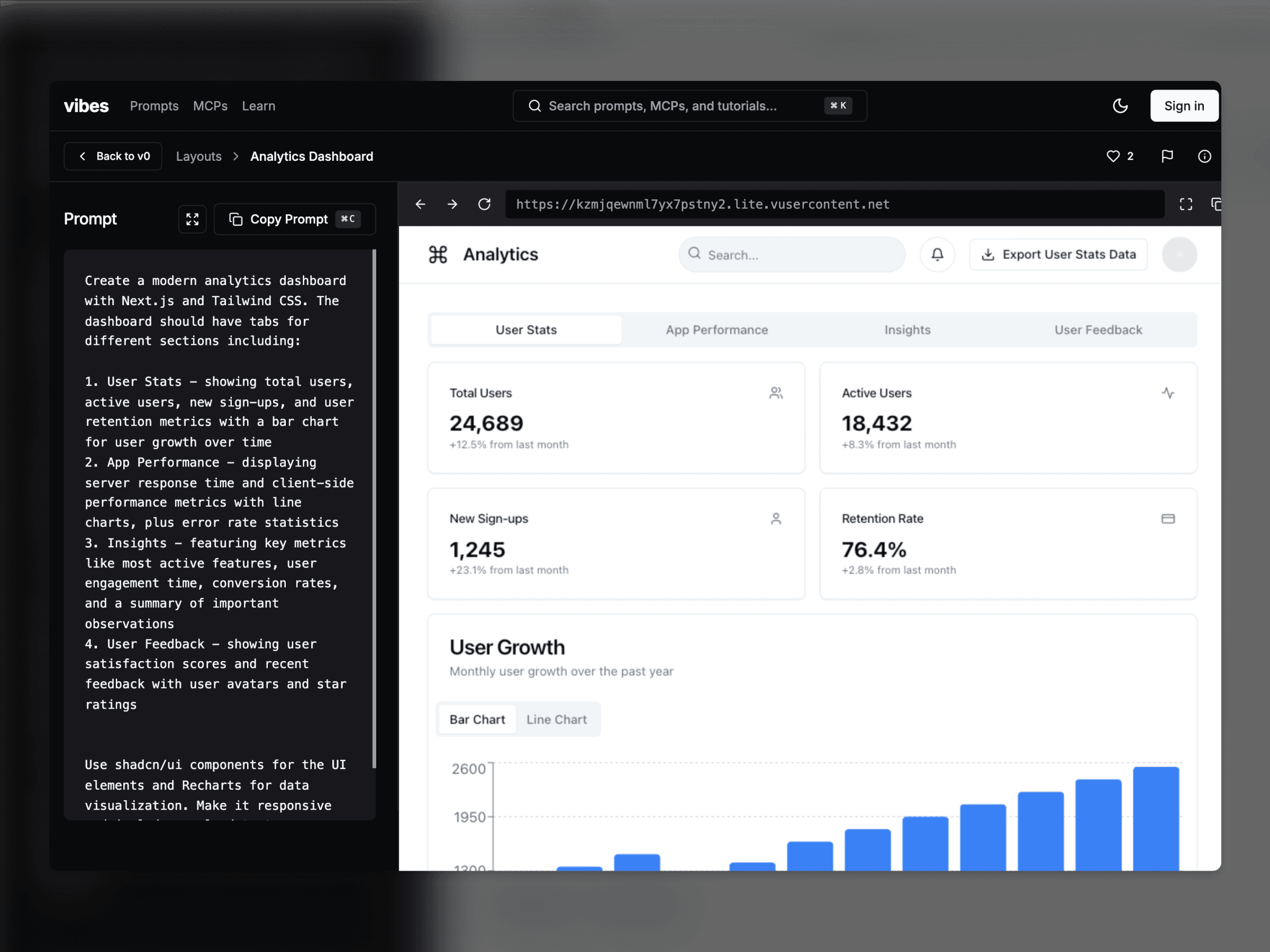The width and height of the screenshot is (1270, 952).
Task: Flag this prompt with flag icon
Action: pos(1167,156)
